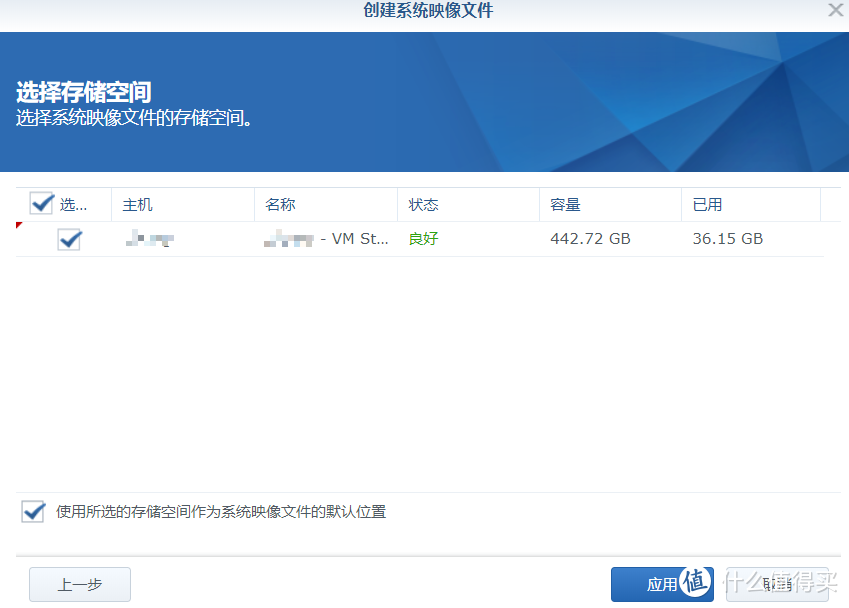Click the 选... column header label
This screenshot has height=608, width=849.
tap(74, 205)
